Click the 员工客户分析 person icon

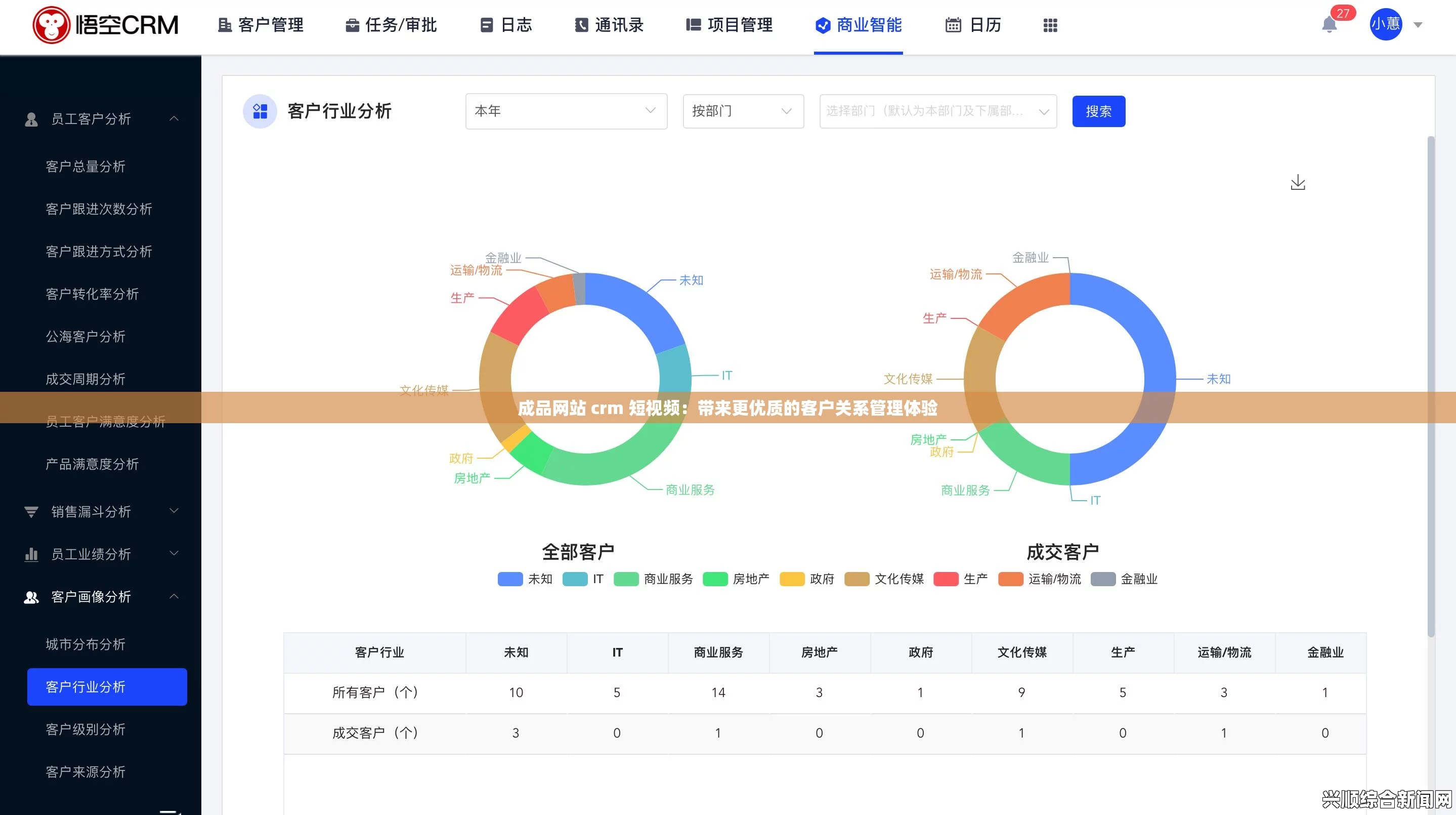click(32, 119)
